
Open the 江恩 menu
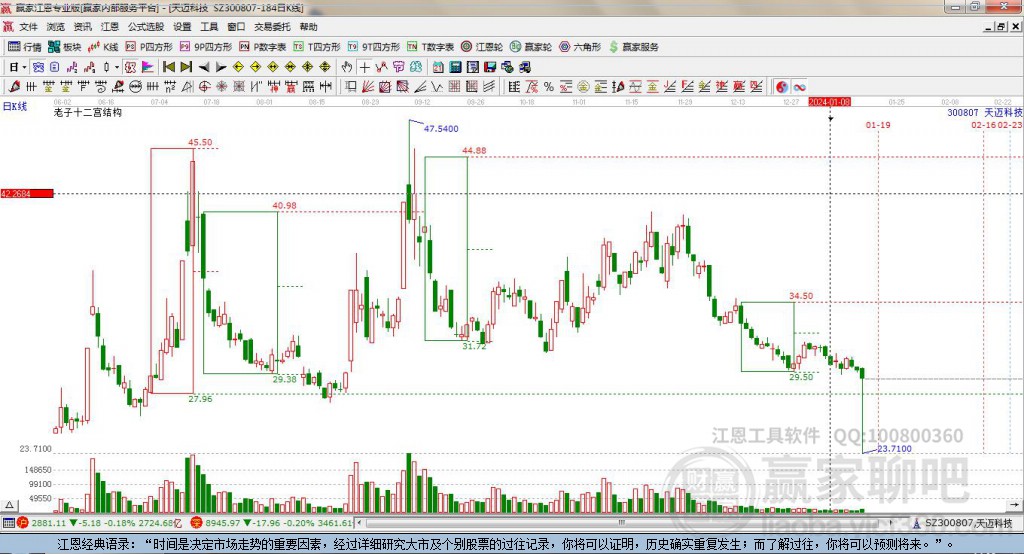(110, 27)
